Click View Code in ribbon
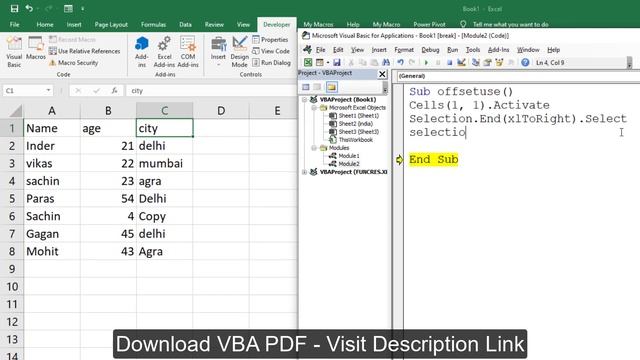This screenshot has height=360, width=640. [x=271, y=51]
